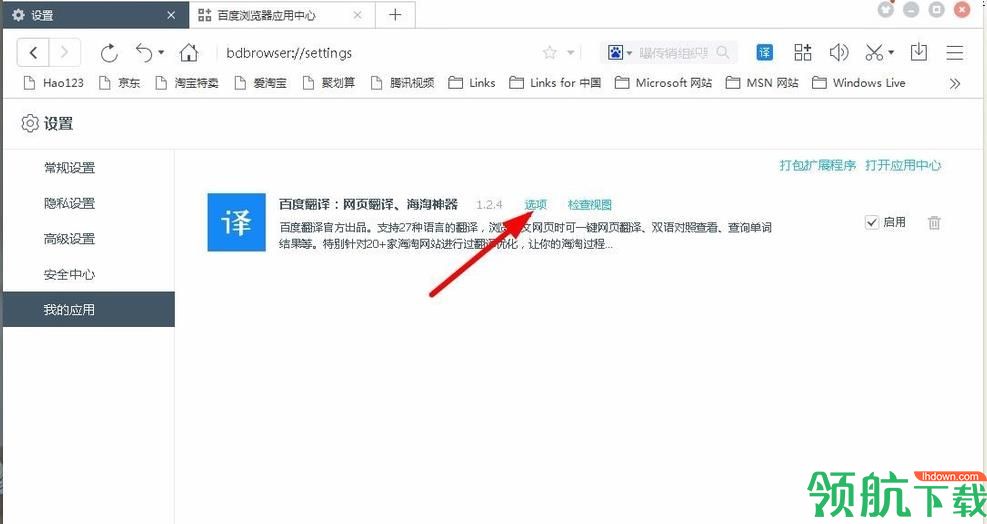Click the 打包扩展程序 link
987x524 pixels.
click(x=818, y=165)
